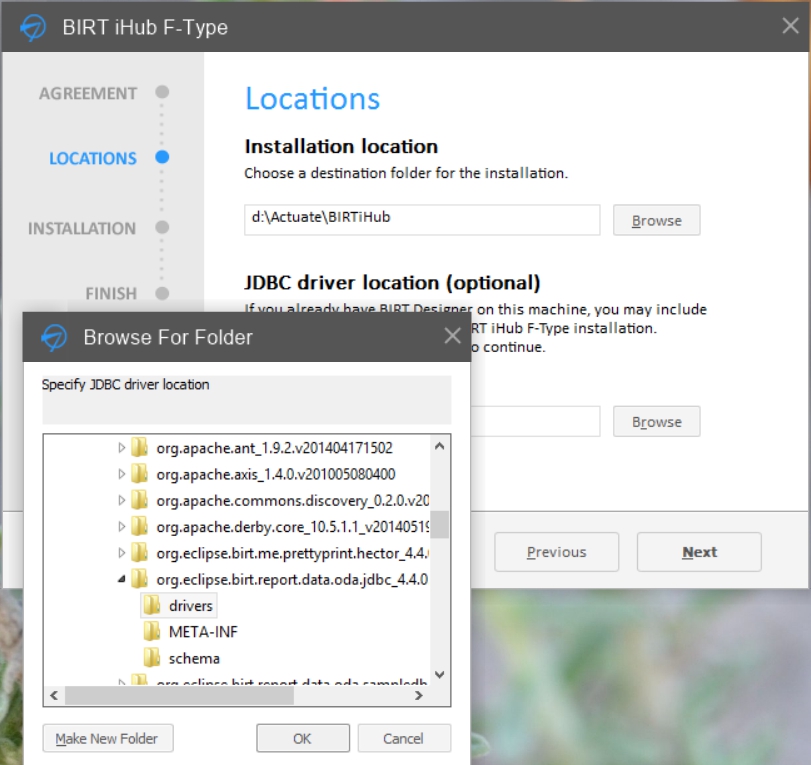This screenshot has height=765, width=811.
Task: Click the vertical scrollbar thumb in tree
Action: click(x=440, y=524)
